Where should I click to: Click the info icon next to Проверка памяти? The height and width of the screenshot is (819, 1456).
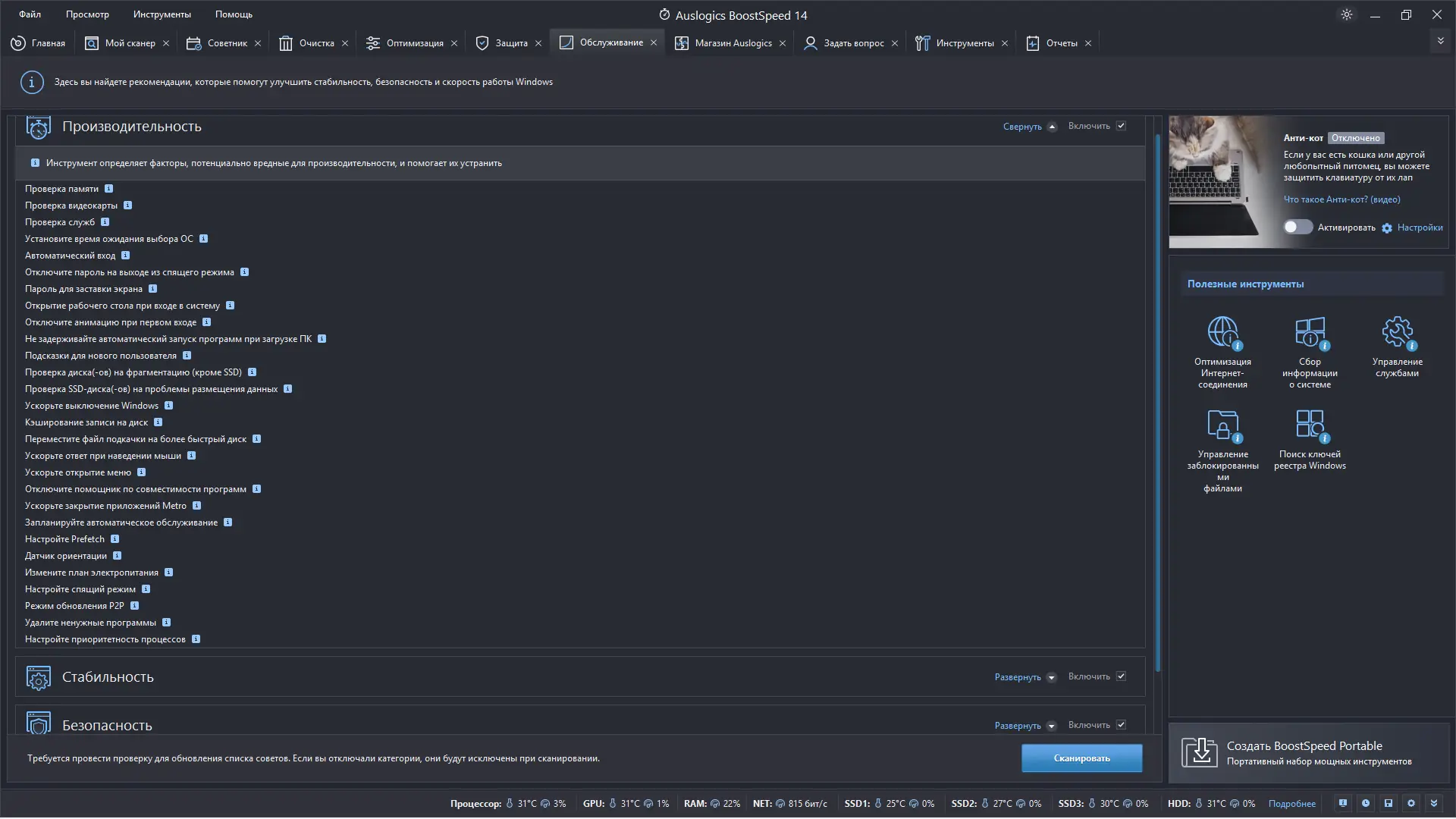click(x=108, y=189)
